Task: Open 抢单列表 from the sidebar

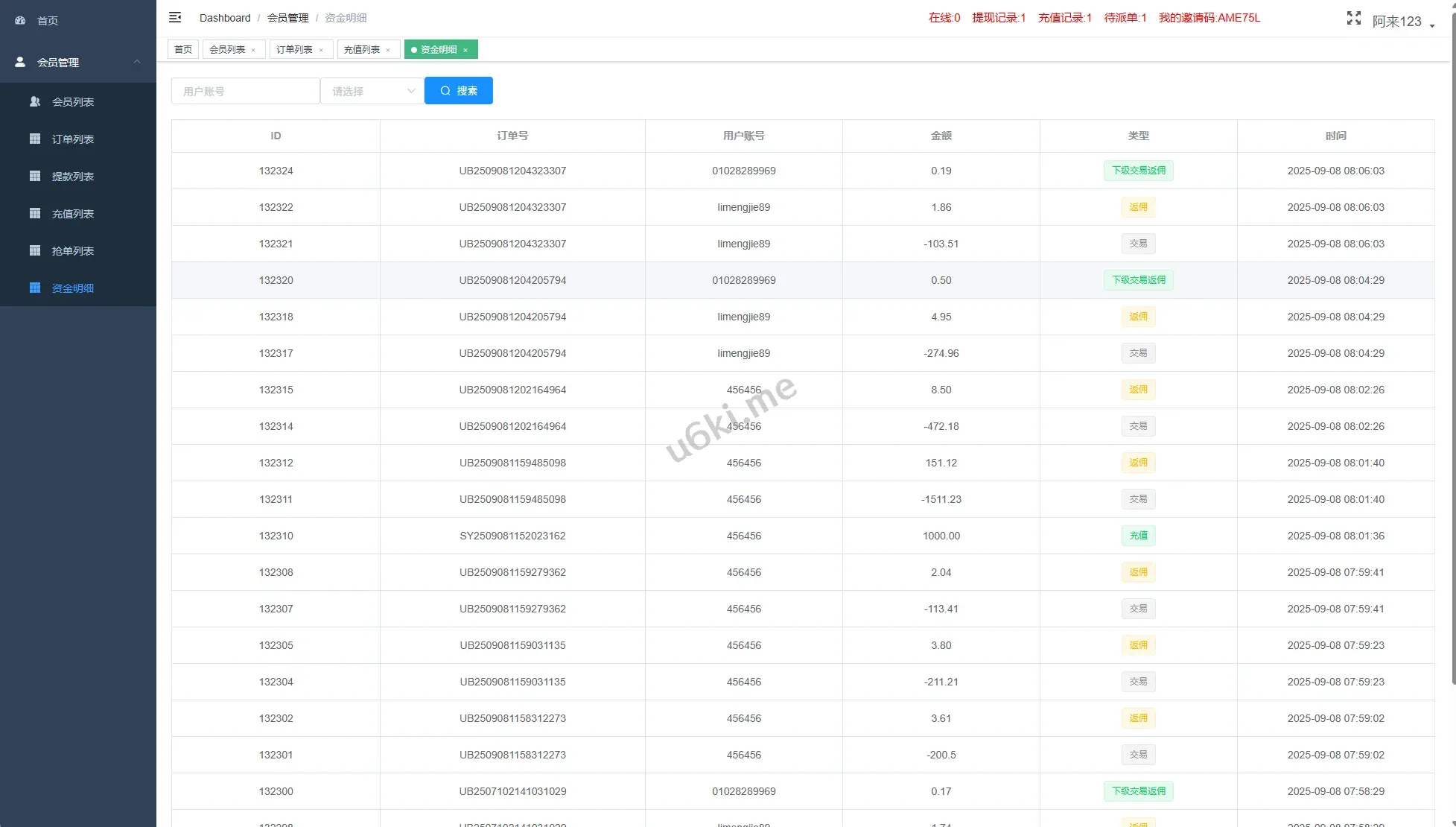Action: pos(72,251)
